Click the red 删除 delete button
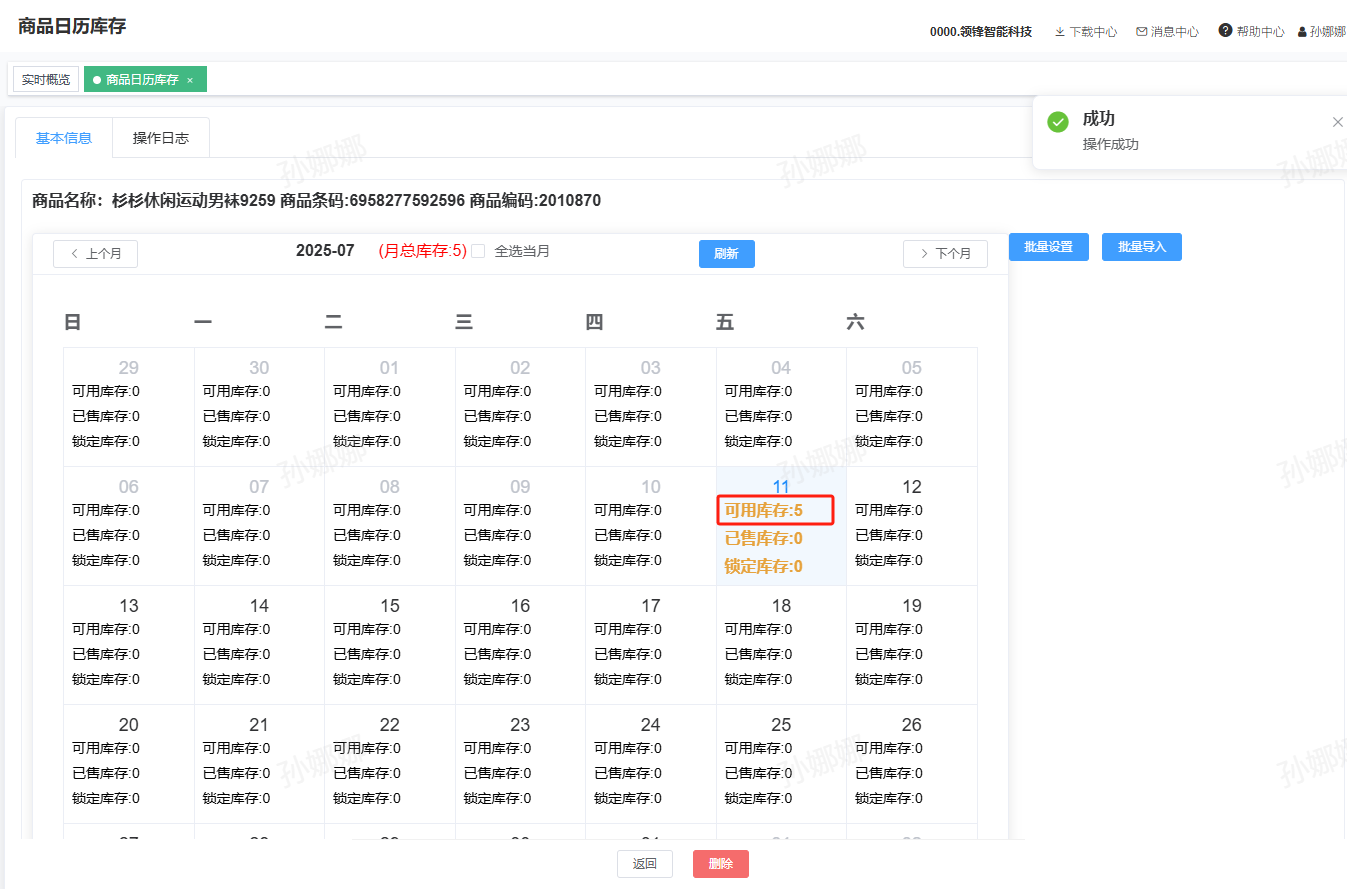 (x=721, y=864)
